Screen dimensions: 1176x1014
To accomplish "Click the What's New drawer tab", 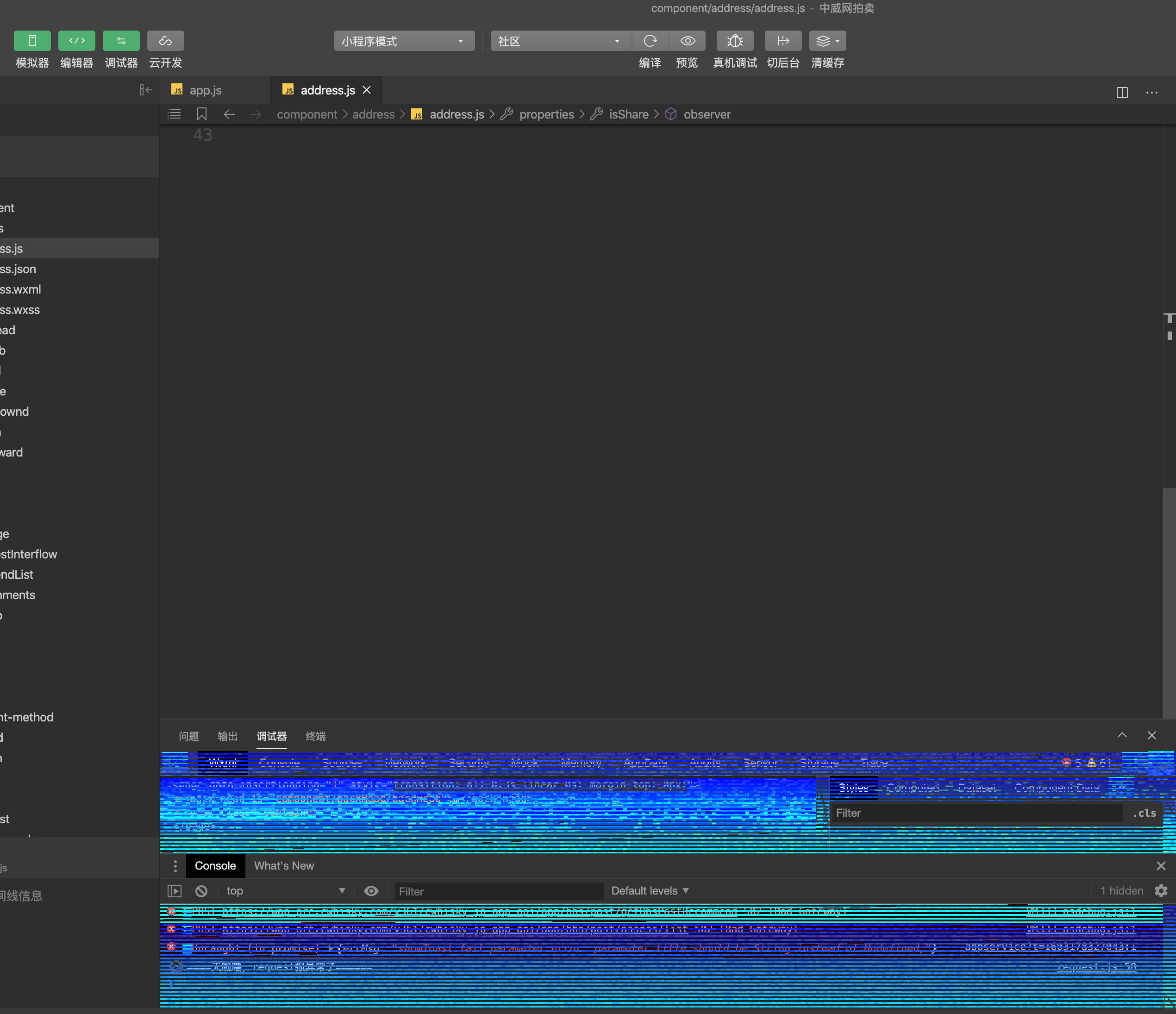I will [x=284, y=866].
